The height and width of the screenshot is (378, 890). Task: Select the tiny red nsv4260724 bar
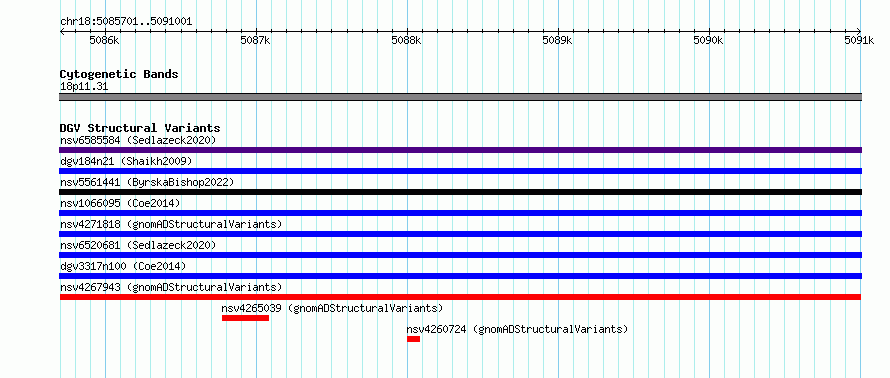(x=413, y=339)
